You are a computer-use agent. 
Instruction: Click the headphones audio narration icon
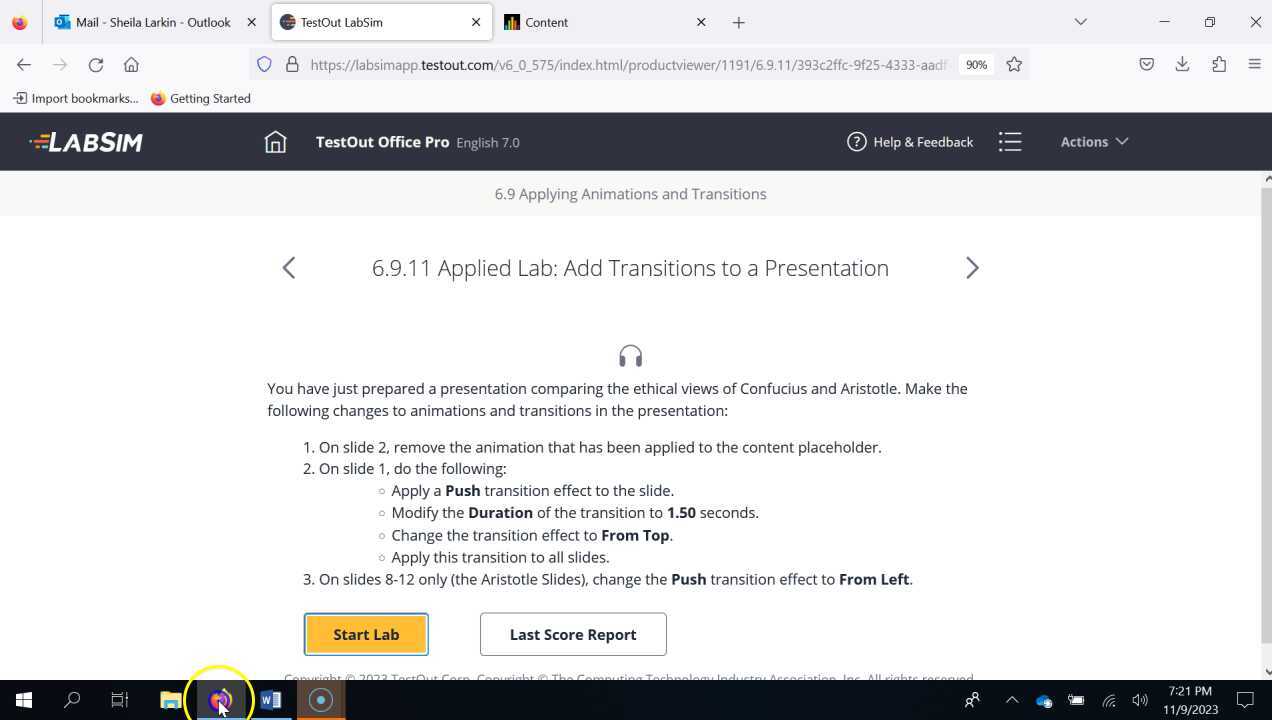click(630, 355)
